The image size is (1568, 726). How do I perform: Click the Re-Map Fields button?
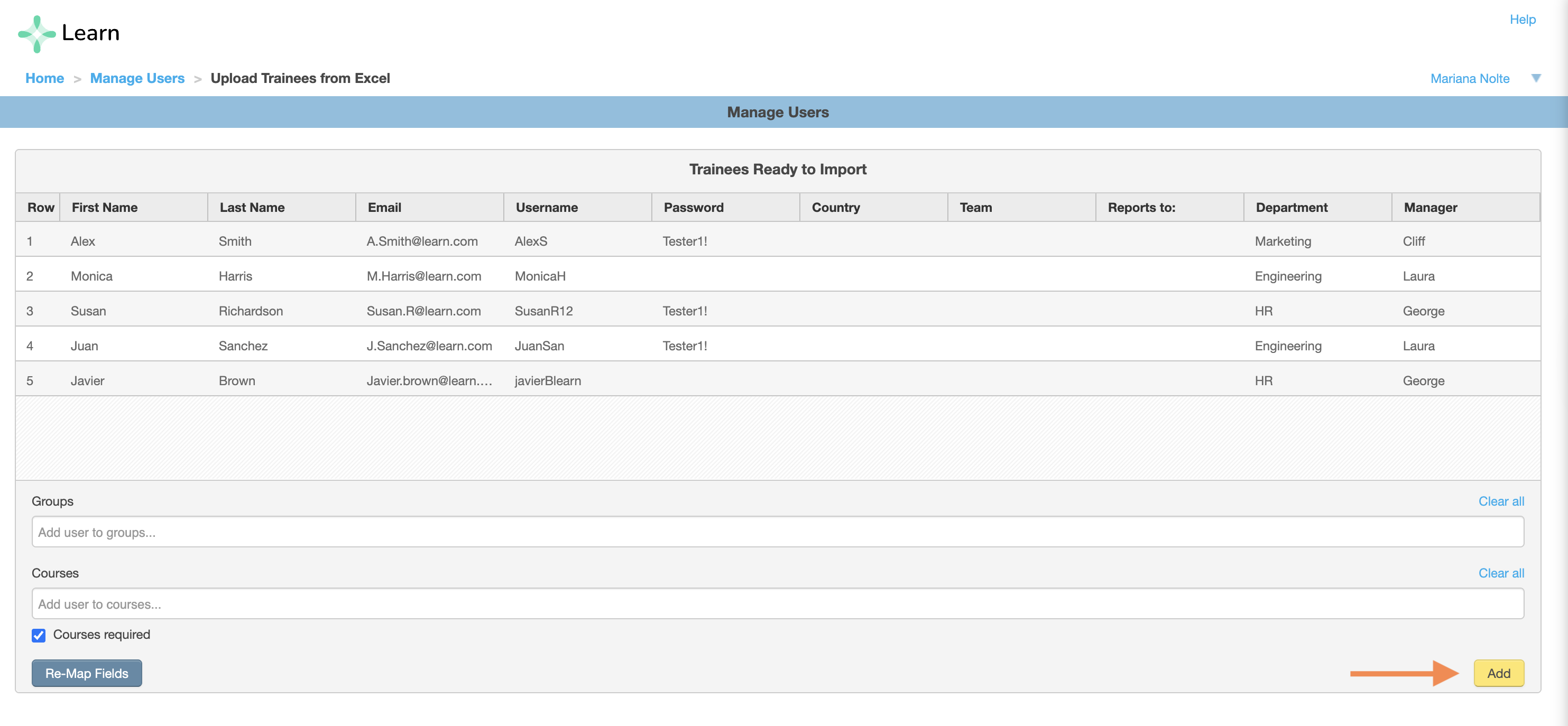86,673
